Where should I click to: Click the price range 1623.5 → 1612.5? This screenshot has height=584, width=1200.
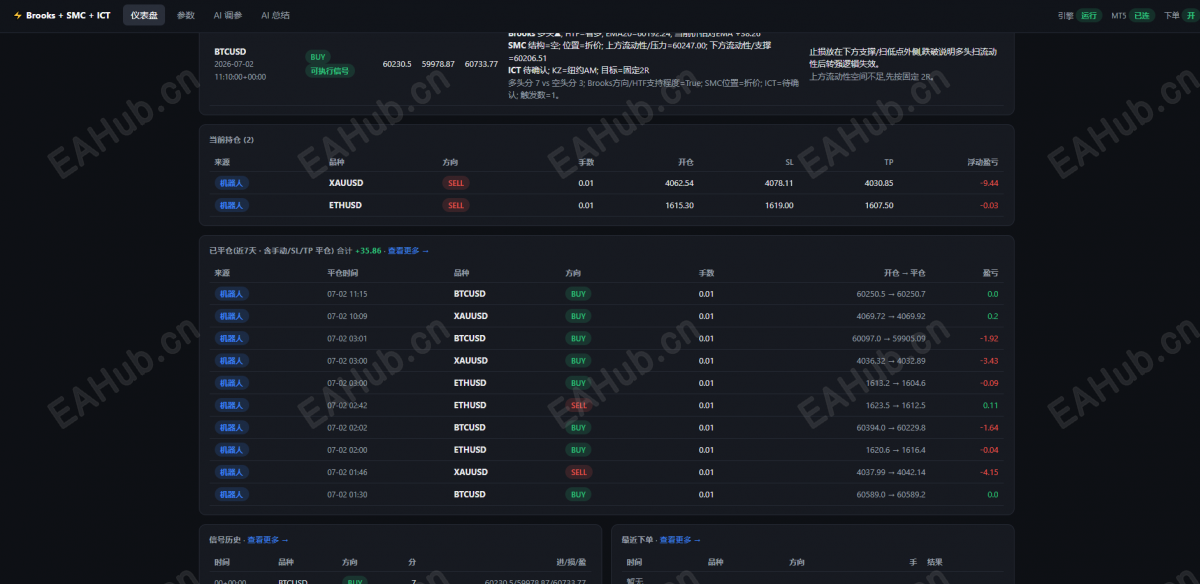(x=896, y=405)
